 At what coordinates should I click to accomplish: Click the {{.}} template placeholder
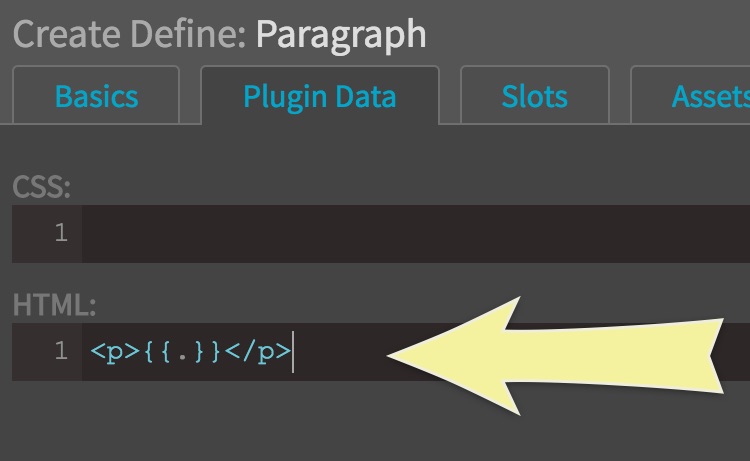pyautogui.click(x=181, y=352)
